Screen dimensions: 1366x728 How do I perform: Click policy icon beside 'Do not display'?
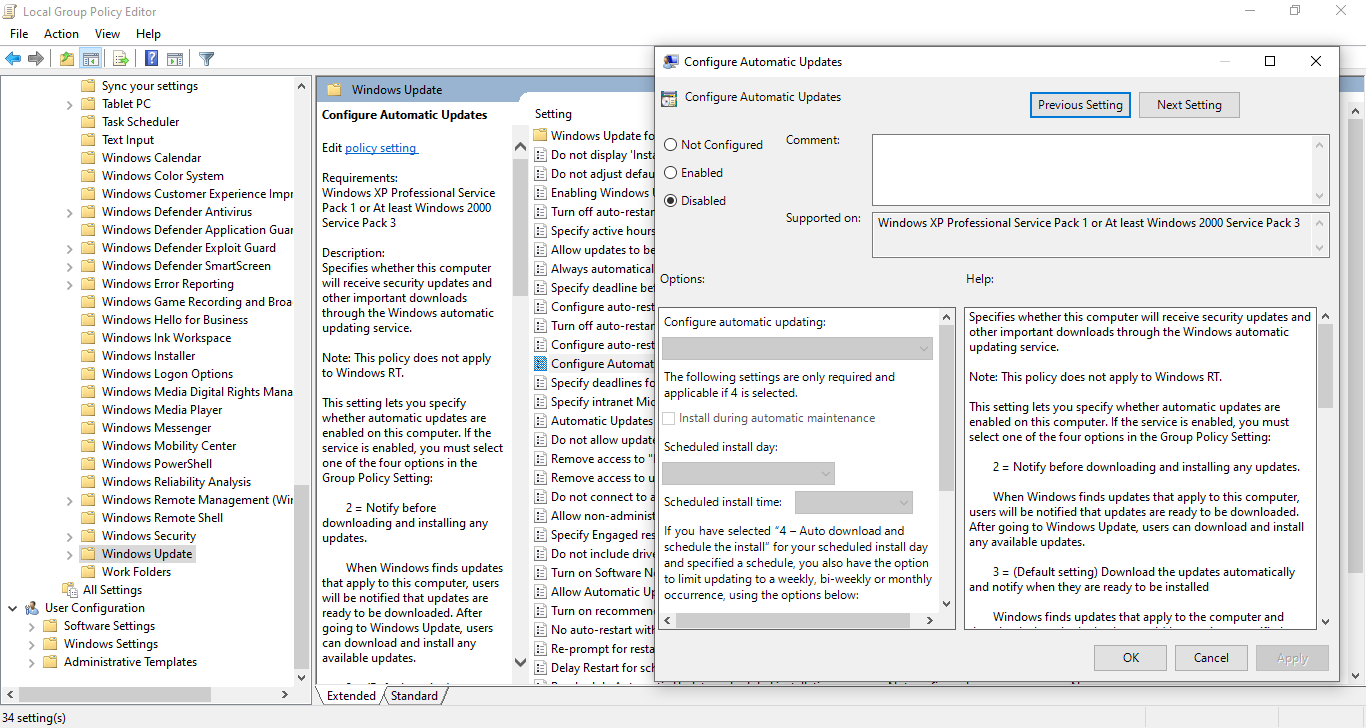[x=541, y=155]
